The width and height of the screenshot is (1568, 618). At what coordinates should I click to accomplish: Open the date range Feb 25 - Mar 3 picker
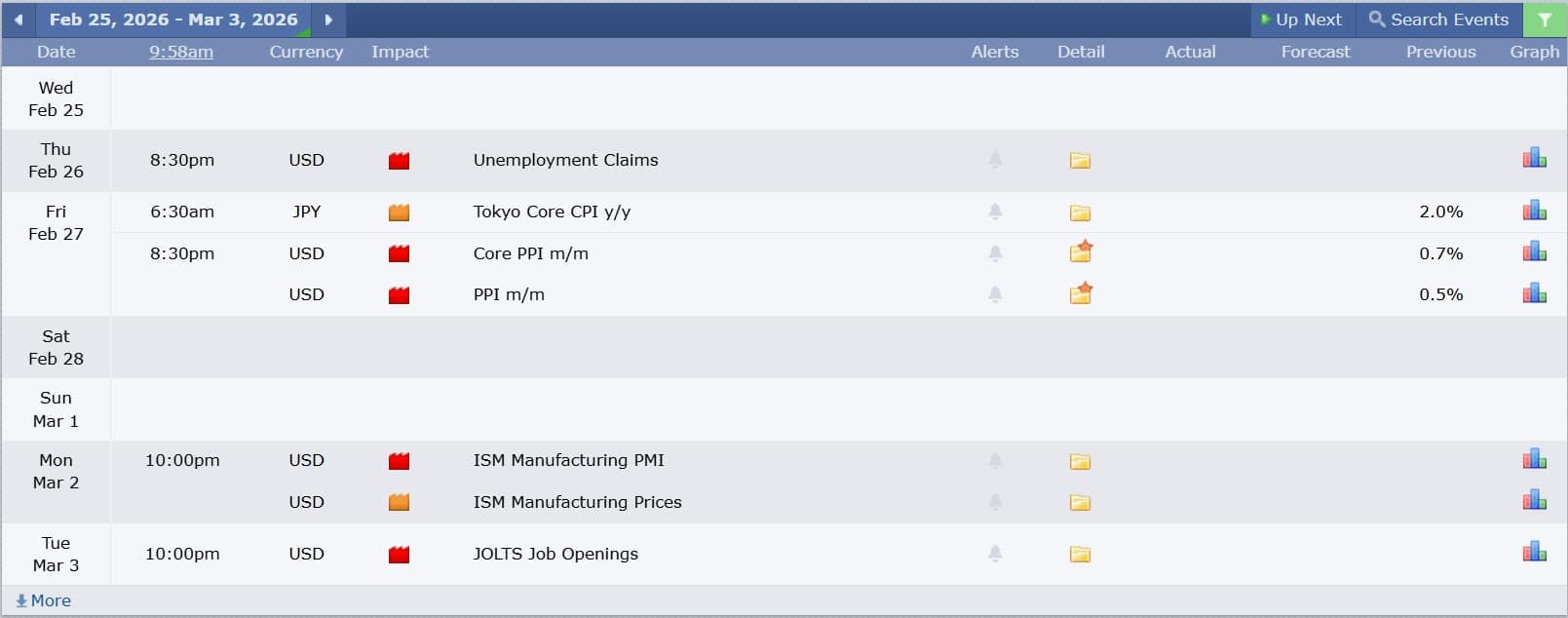pyautogui.click(x=173, y=19)
